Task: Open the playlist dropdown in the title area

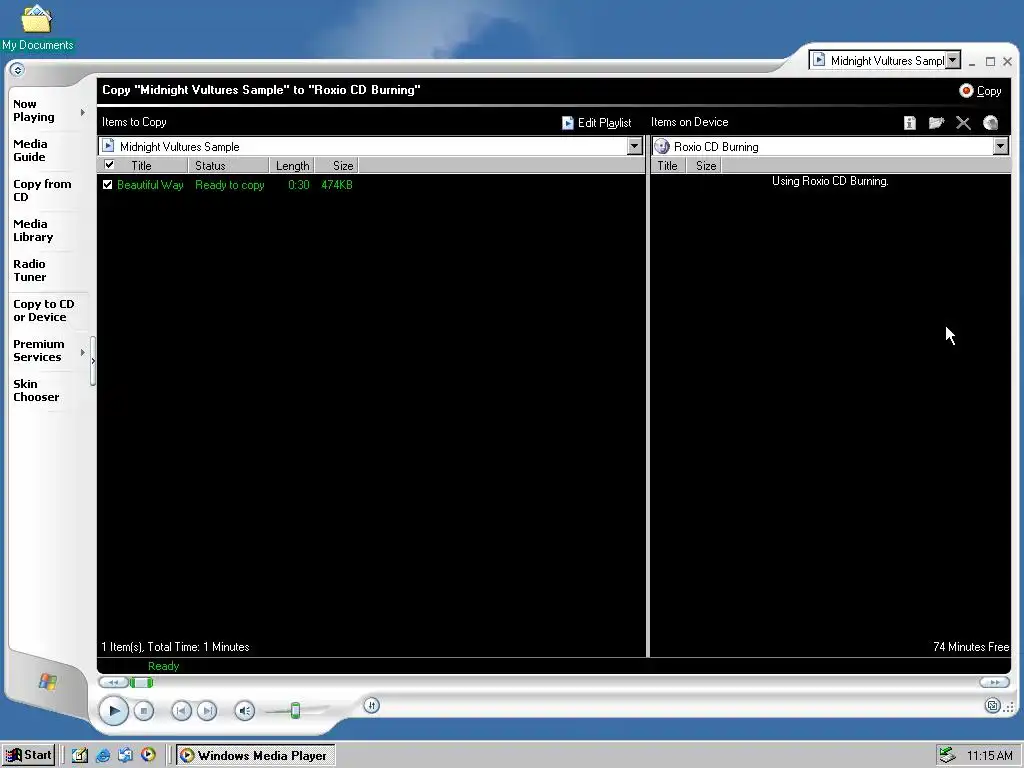Action: point(953,60)
